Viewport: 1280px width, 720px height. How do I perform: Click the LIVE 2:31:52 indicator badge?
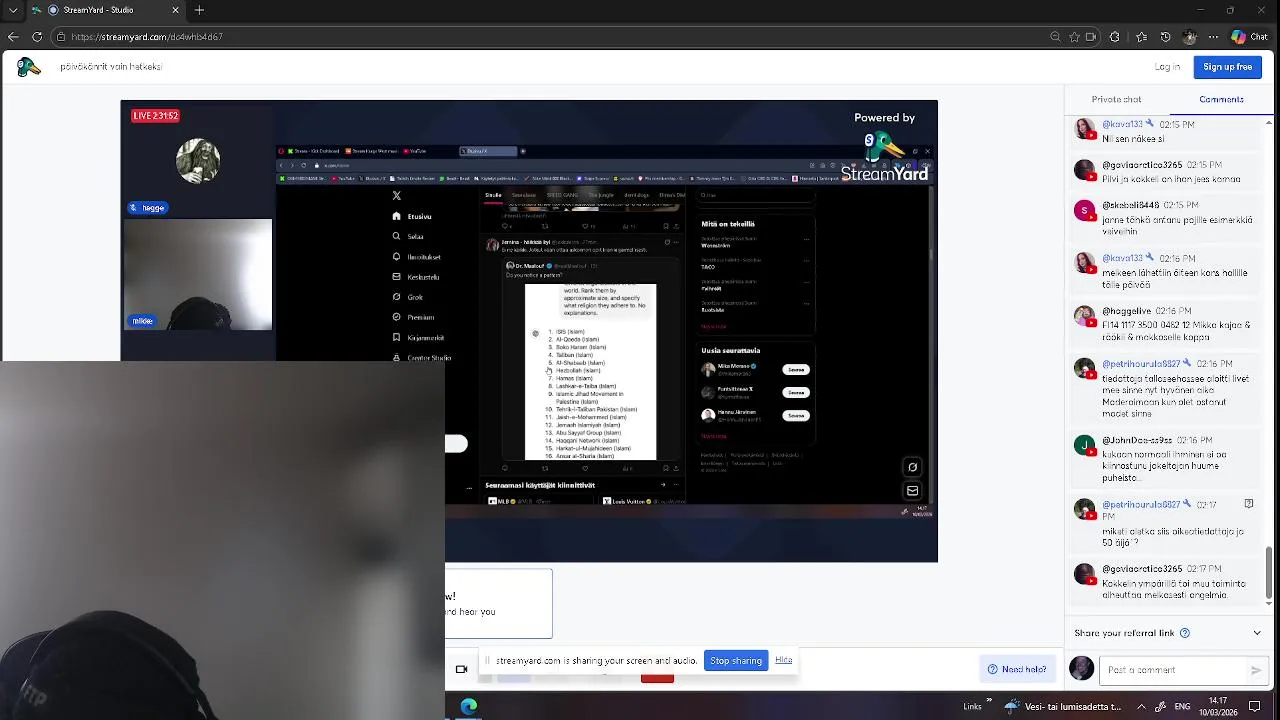click(155, 116)
